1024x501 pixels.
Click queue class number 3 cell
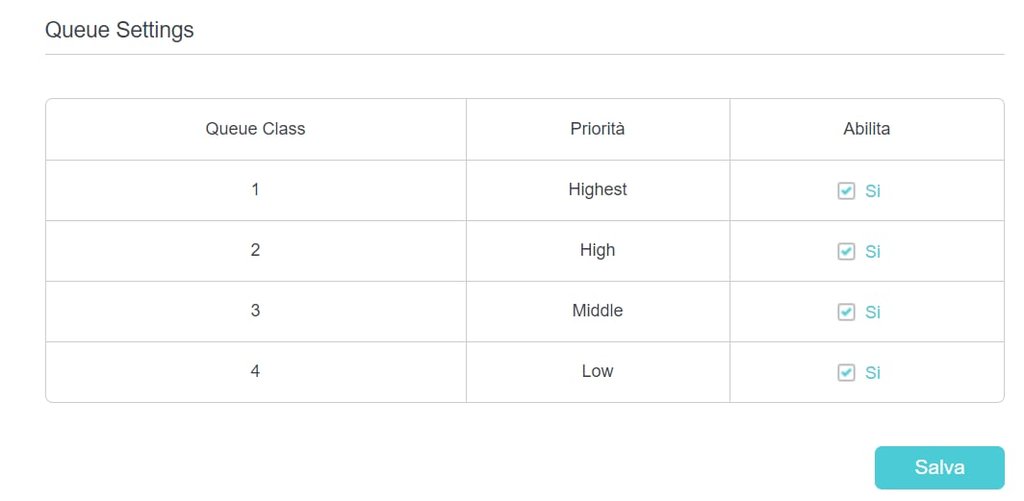coord(255,310)
